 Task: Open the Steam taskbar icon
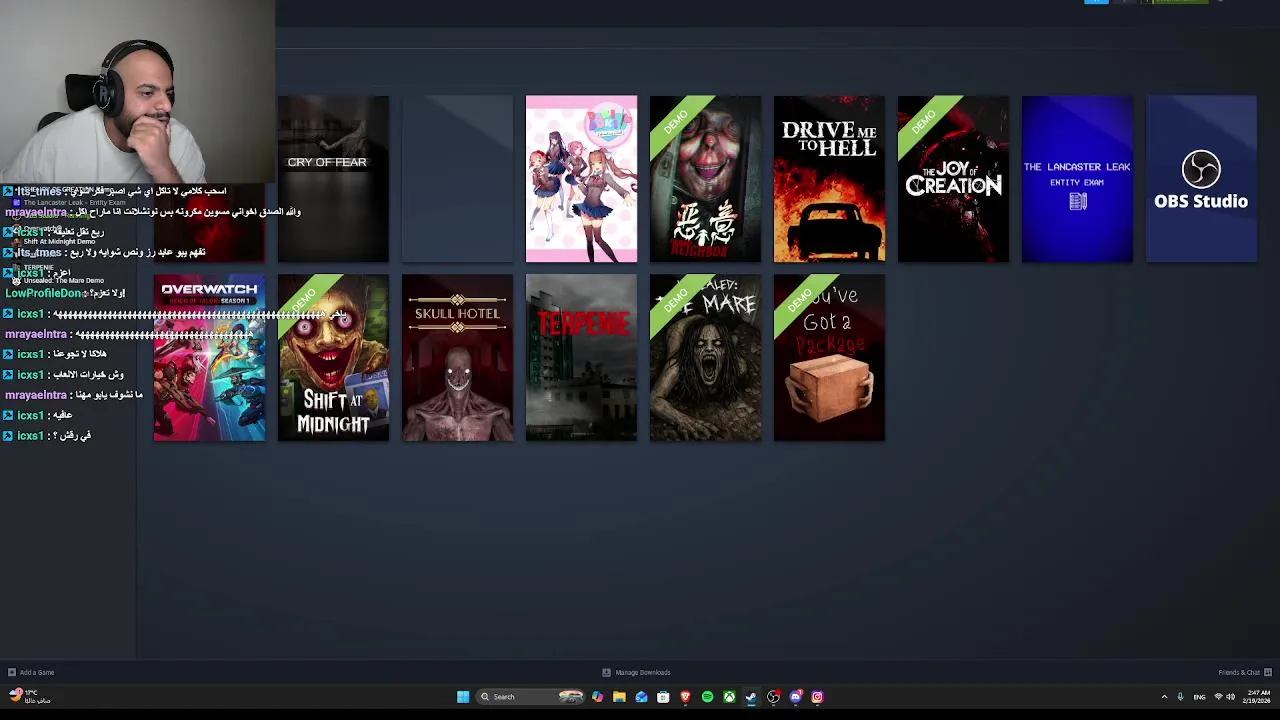pos(751,697)
